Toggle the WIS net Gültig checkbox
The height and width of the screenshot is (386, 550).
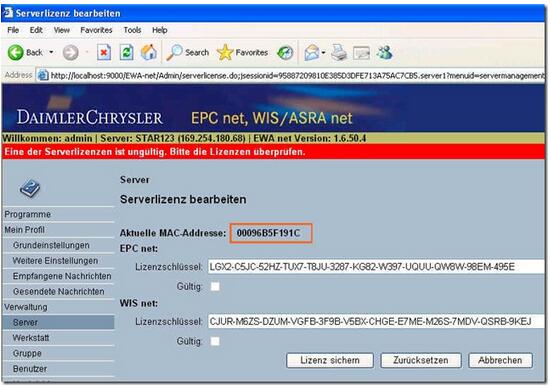click(x=215, y=341)
